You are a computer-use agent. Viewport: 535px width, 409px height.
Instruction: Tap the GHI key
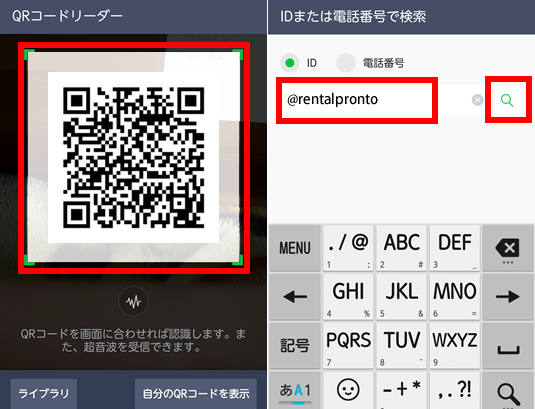pos(348,297)
